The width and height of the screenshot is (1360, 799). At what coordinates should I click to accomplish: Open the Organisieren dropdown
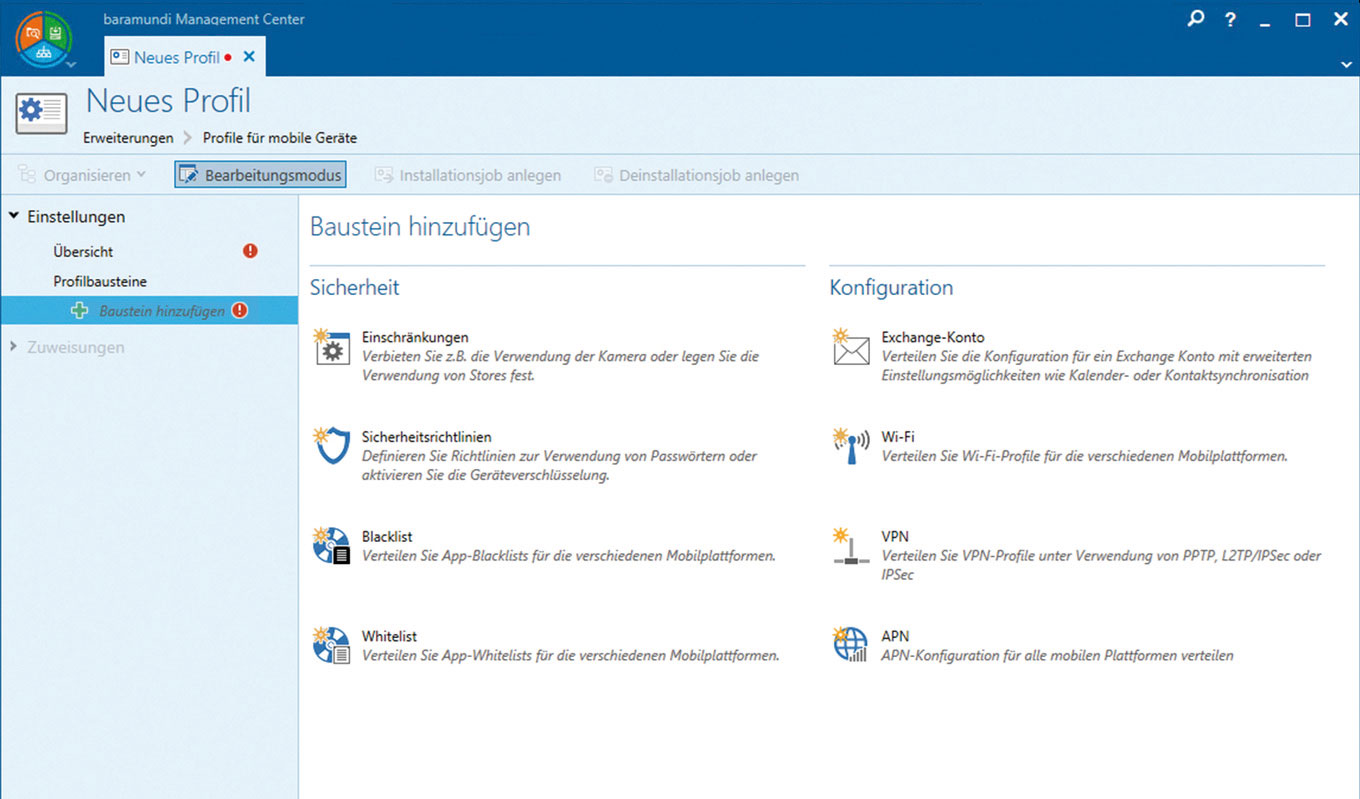83,175
